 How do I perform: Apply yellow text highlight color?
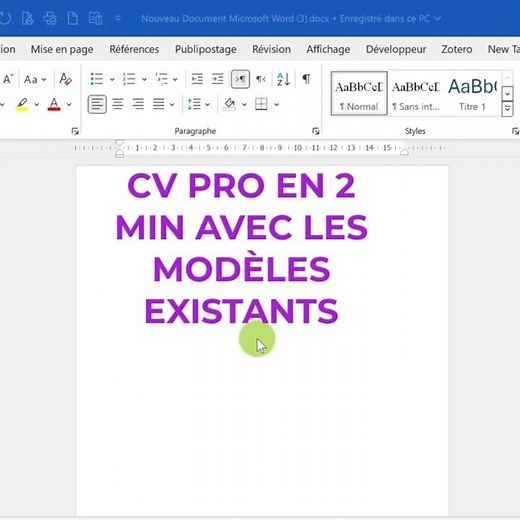[x=22, y=104]
